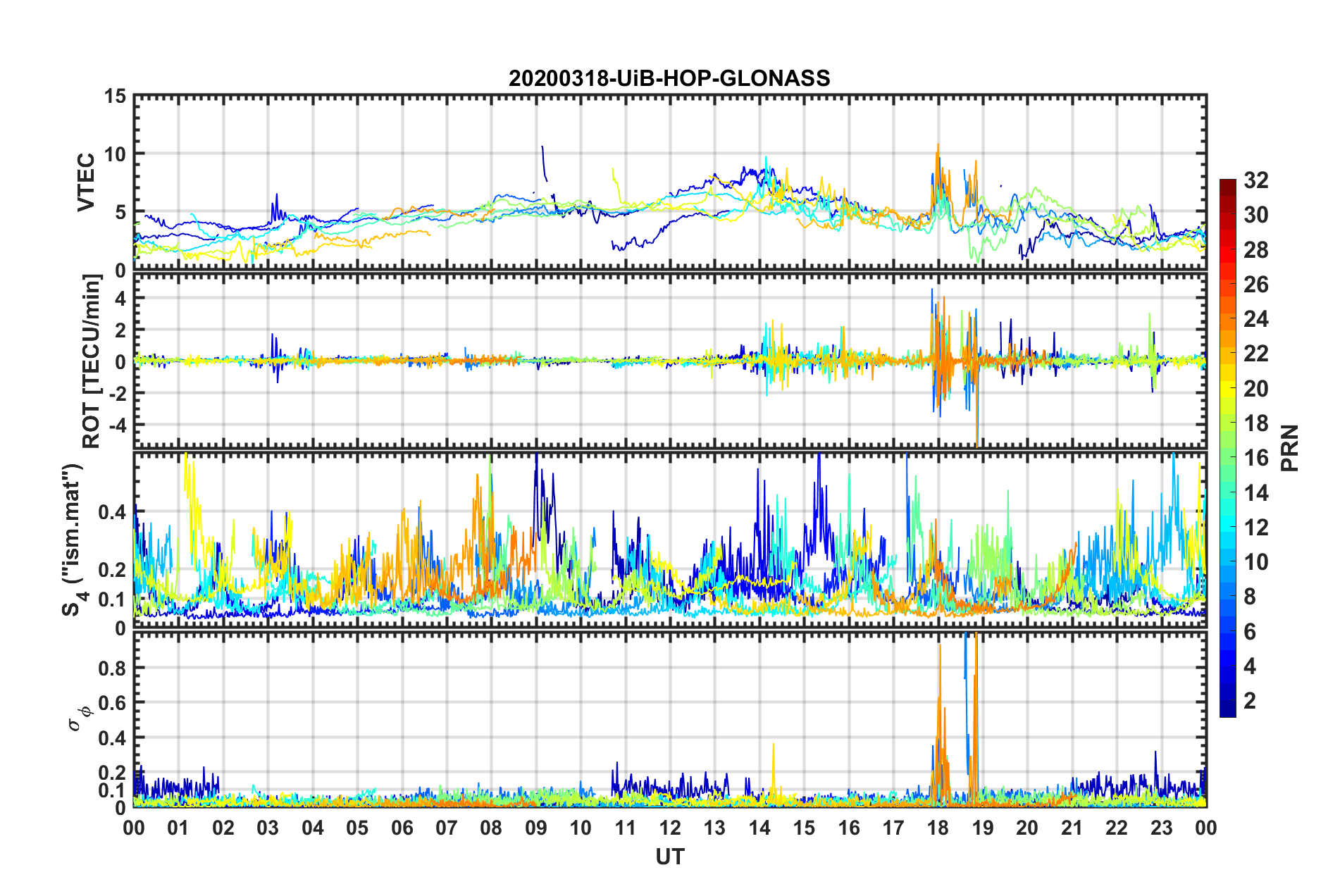1340x896 pixels.
Task: Select the "03" hour tick label
Action: tap(268, 828)
